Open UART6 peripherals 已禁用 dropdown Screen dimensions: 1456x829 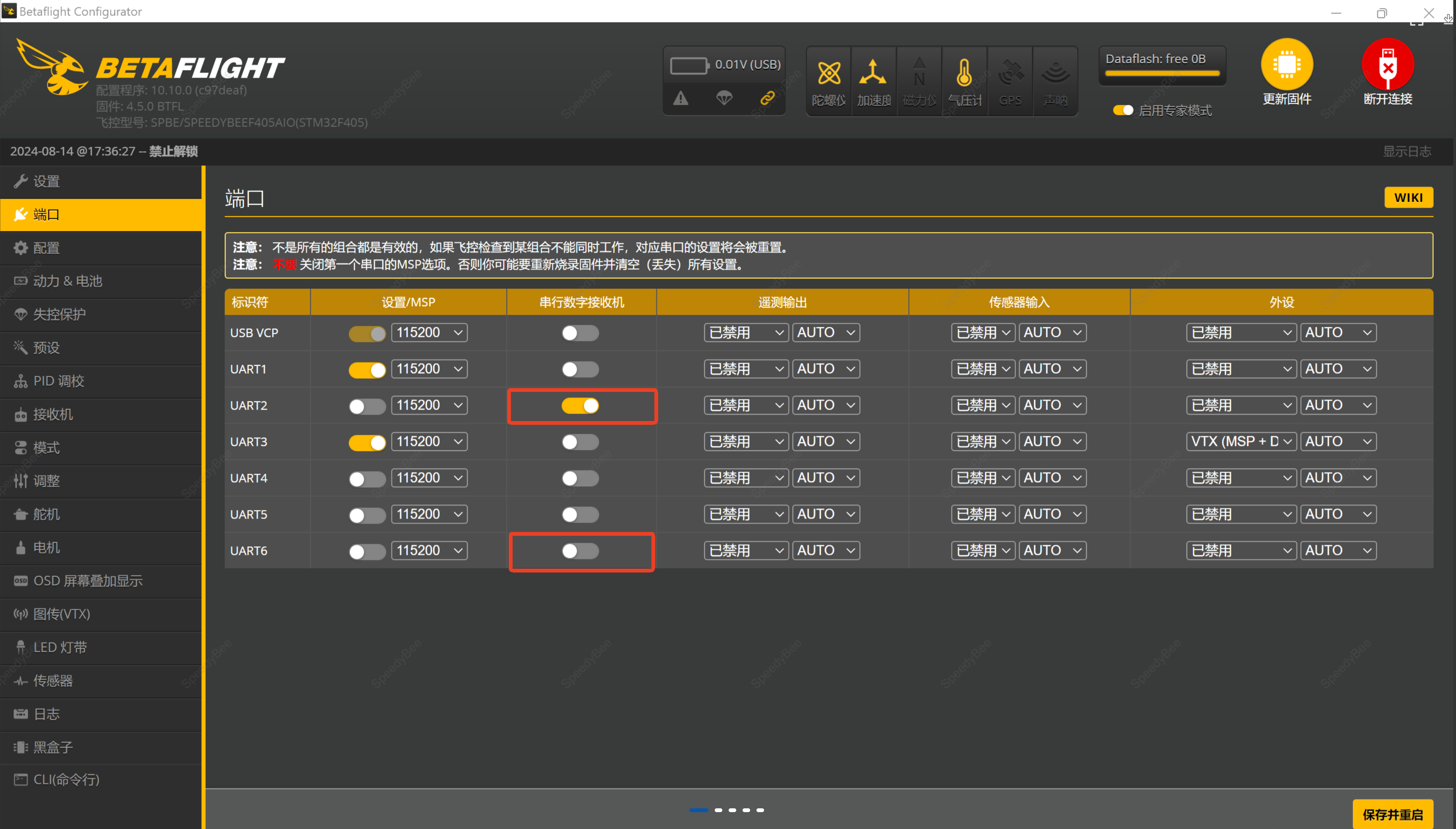pos(1241,551)
